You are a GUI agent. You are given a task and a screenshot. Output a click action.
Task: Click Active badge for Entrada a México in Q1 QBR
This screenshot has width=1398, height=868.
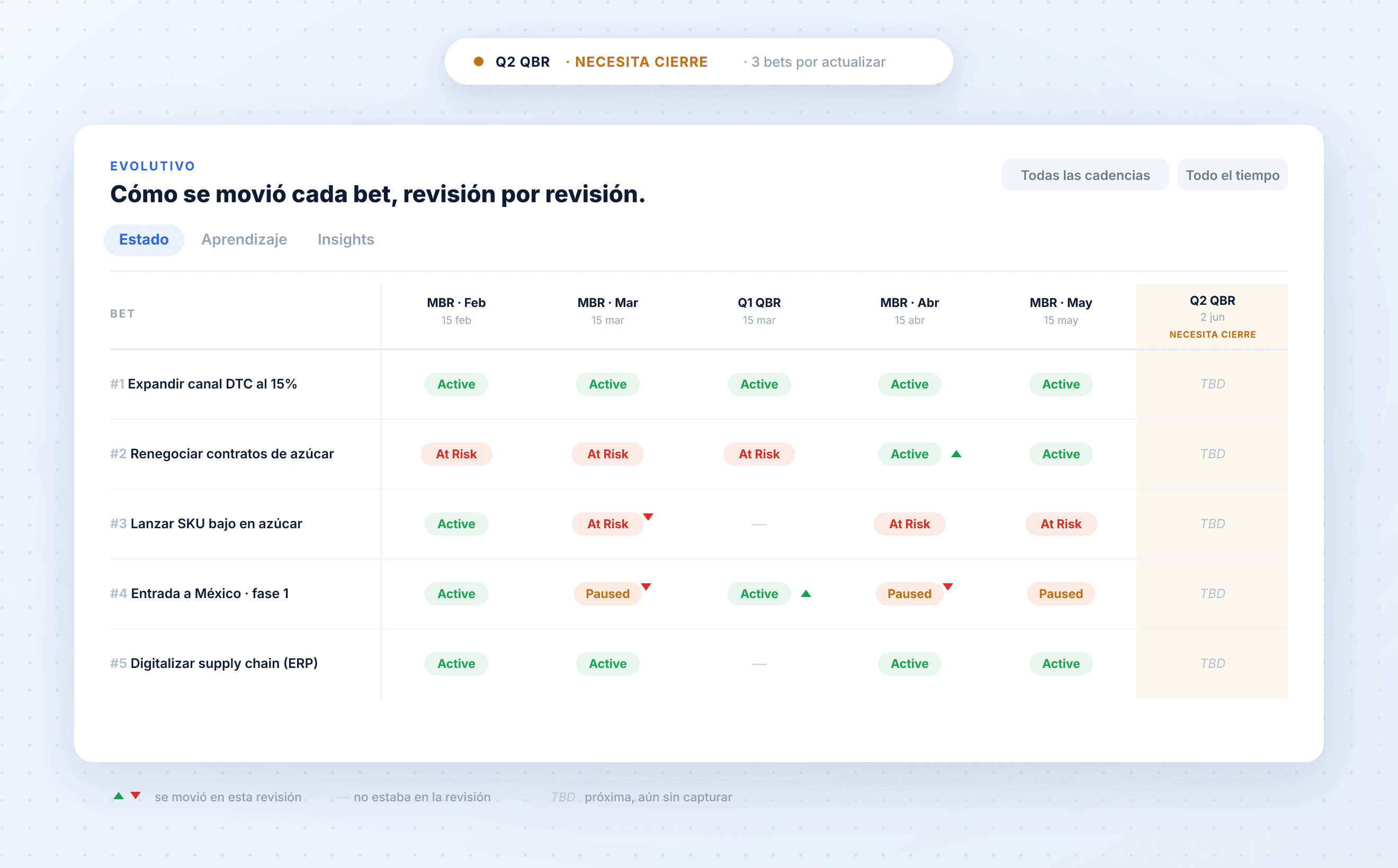coord(759,594)
